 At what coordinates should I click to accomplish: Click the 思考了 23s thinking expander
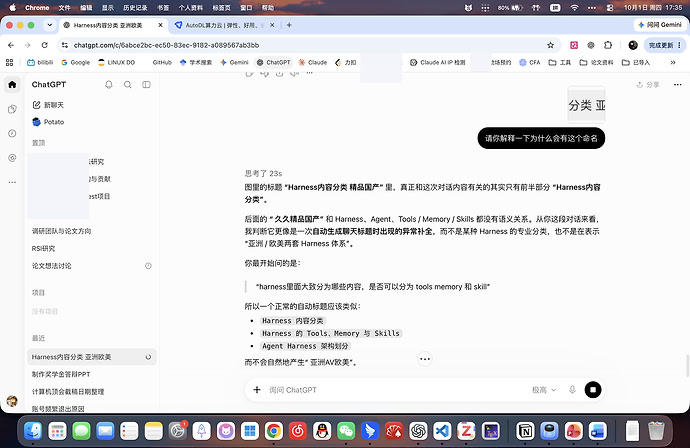263,173
